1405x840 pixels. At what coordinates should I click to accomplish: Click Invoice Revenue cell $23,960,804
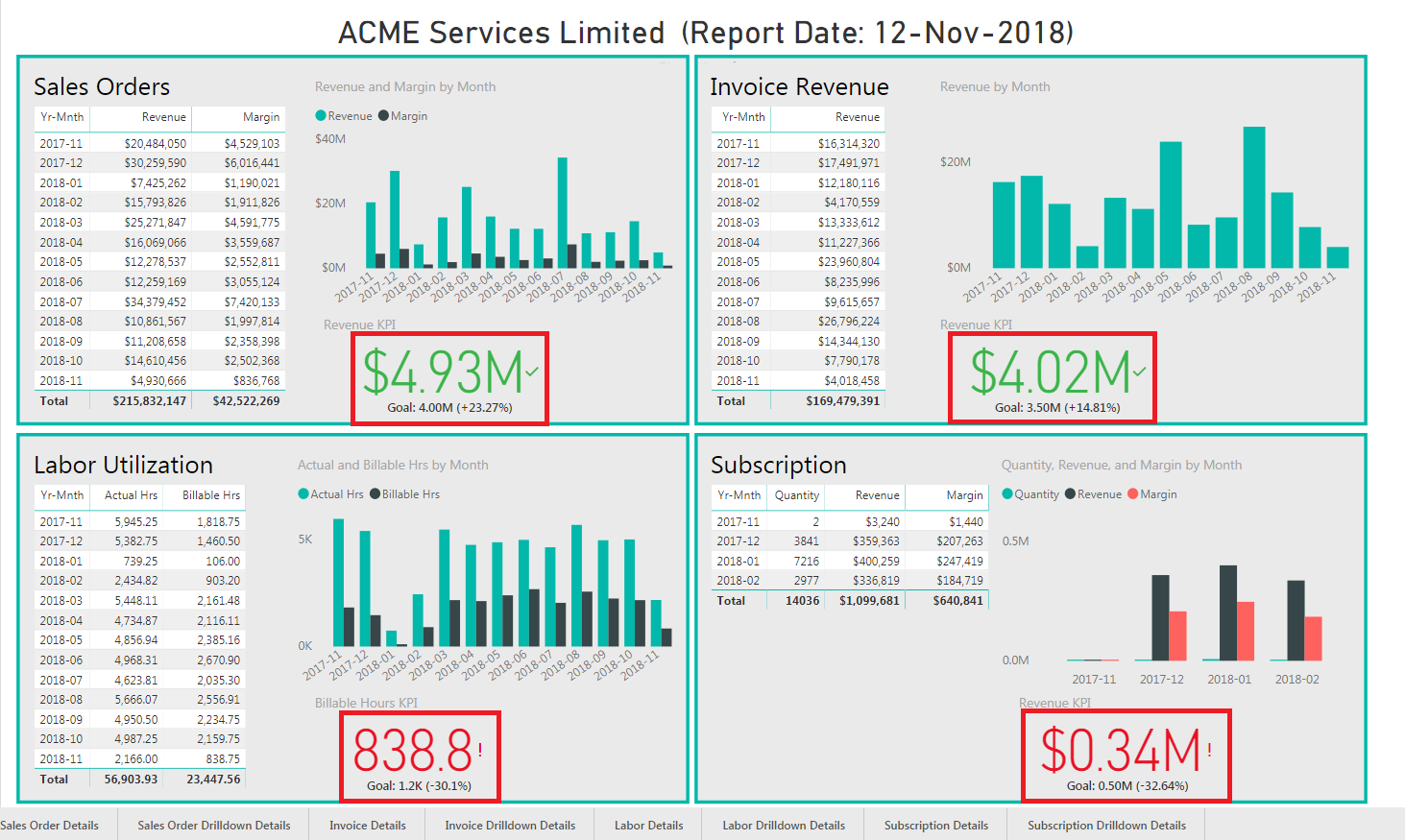click(849, 262)
